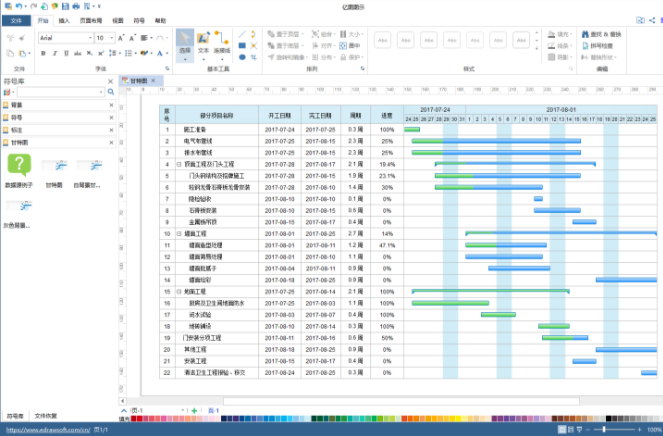Collapse task group in row 4
Screen dimensions: 663x436
[179, 164]
